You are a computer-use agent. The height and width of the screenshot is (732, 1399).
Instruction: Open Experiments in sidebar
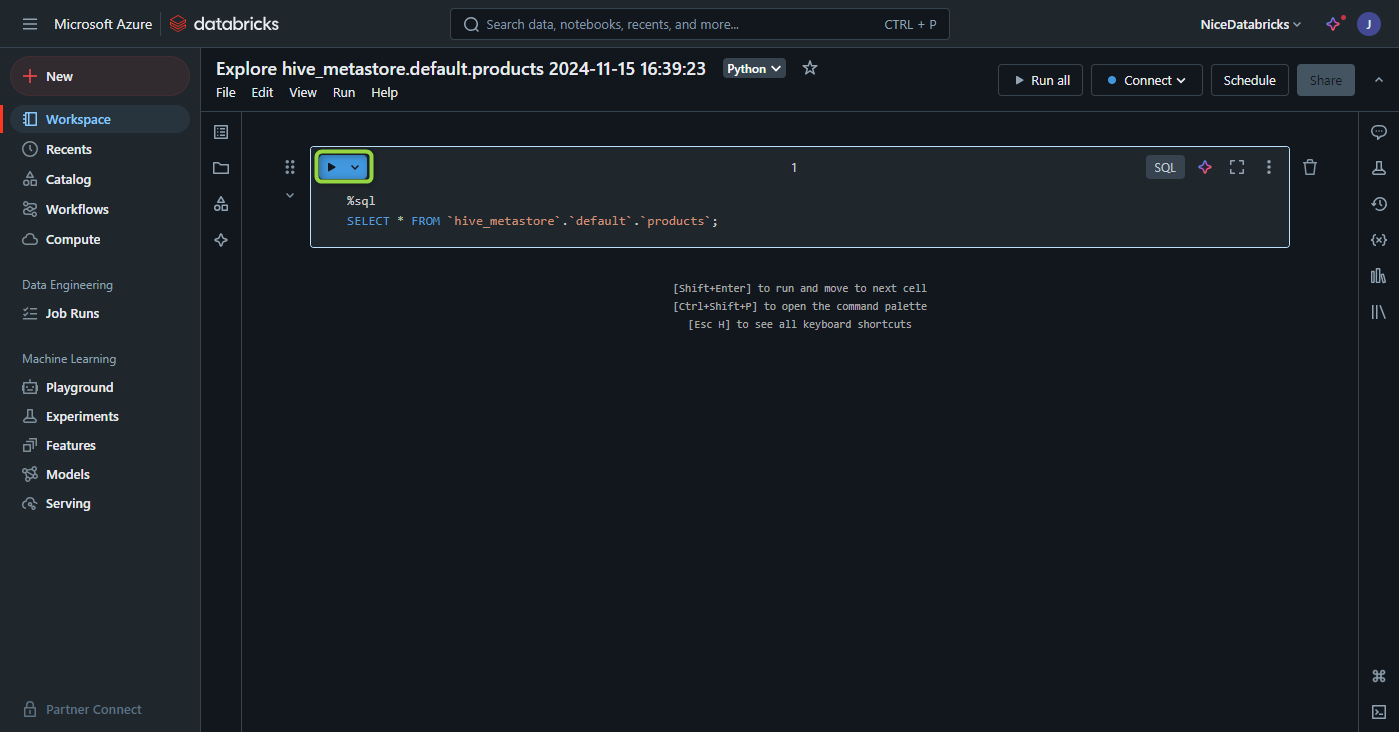(100, 416)
